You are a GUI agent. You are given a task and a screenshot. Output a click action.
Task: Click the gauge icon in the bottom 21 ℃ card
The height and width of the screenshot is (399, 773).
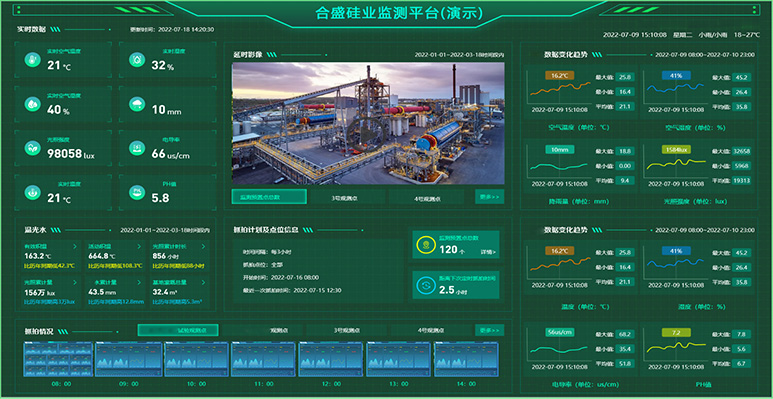(x=33, y=192)
